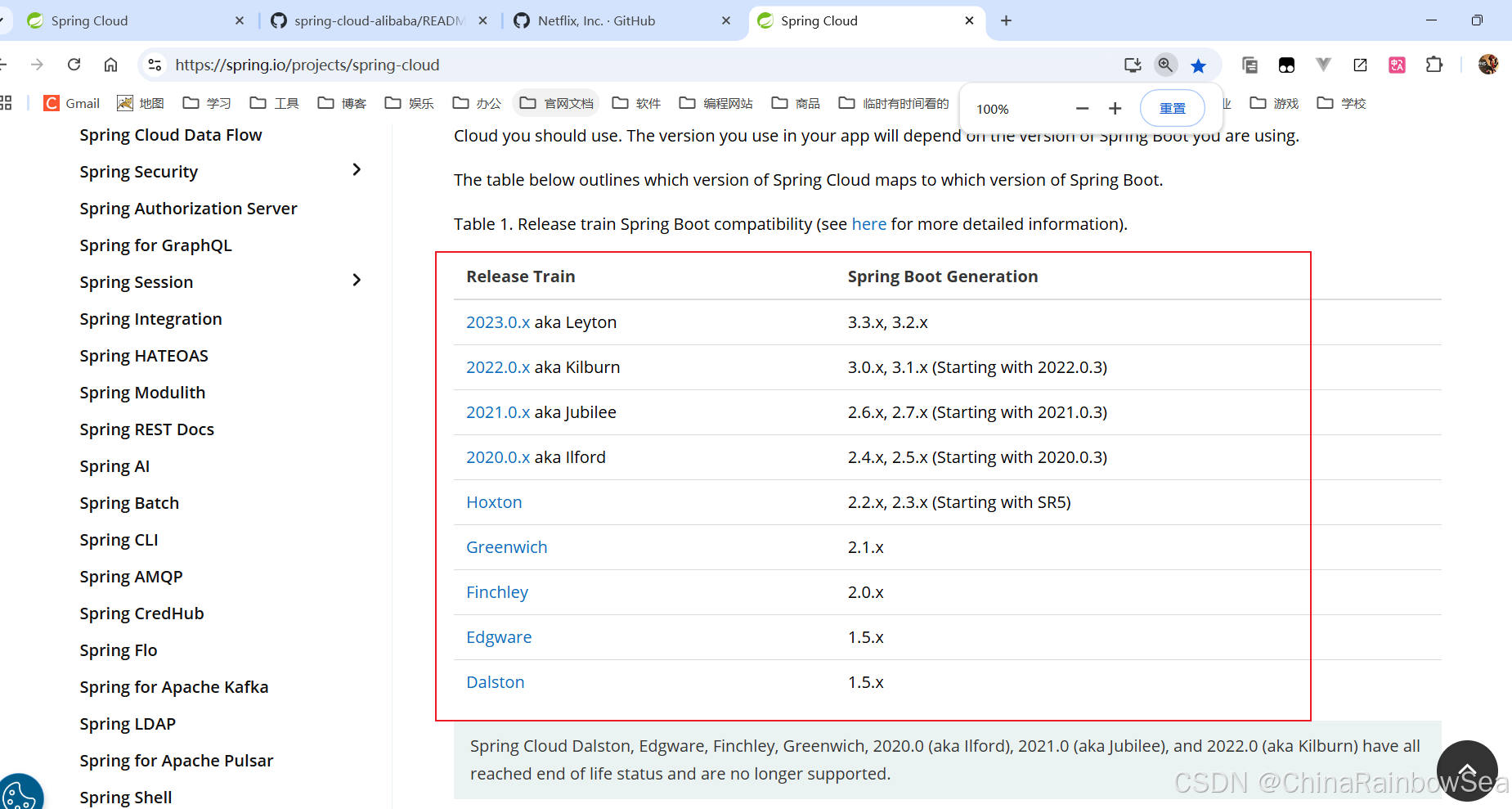
Task: Open the 编程网站 bookmarks folder
Action: click(x=716, y=103)
